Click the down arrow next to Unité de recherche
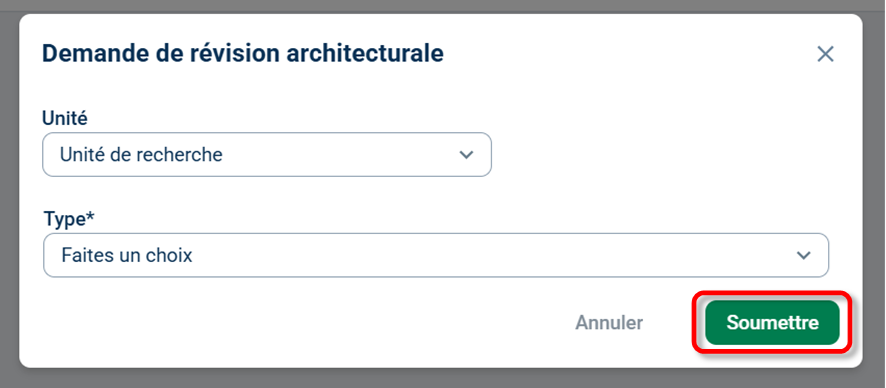 tap(466, 155)
